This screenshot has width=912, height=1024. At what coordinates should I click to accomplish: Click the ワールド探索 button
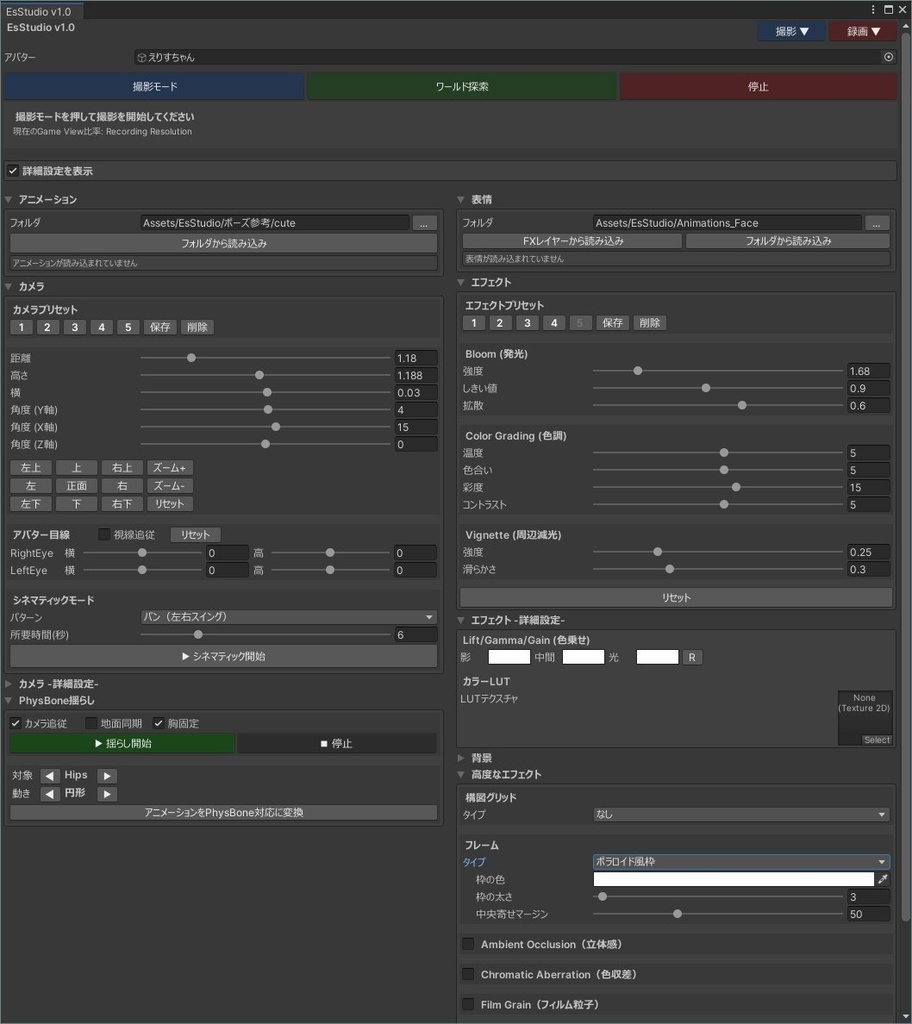point(461,86)
